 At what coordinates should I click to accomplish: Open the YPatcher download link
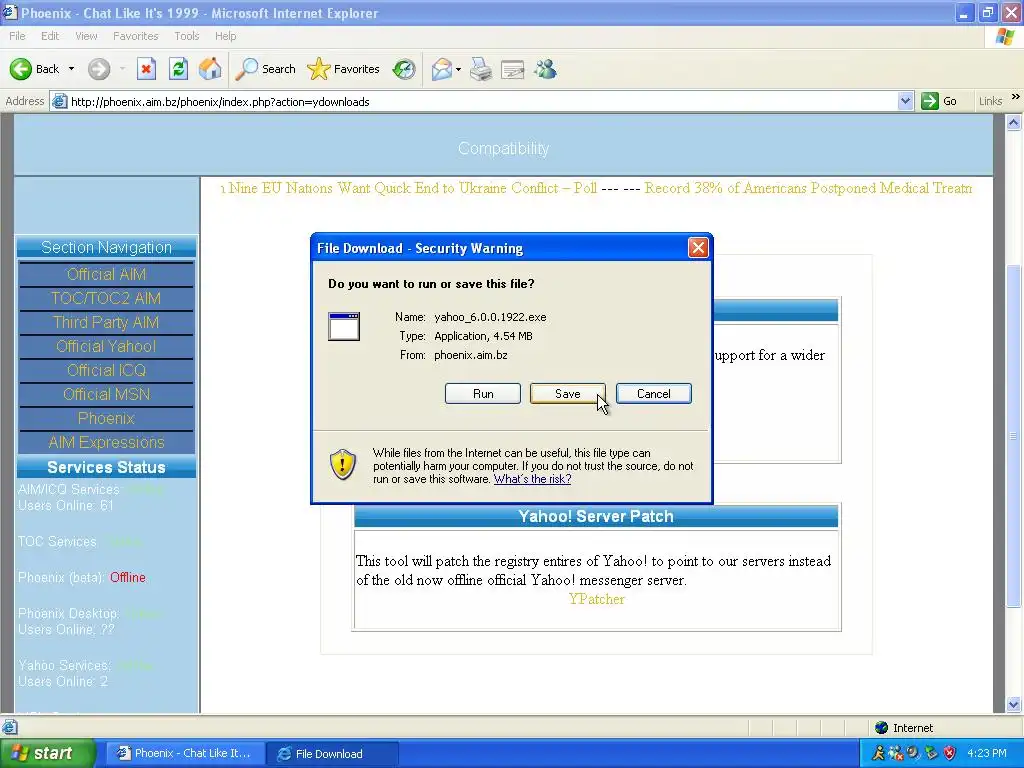click(x=596, y=599)
